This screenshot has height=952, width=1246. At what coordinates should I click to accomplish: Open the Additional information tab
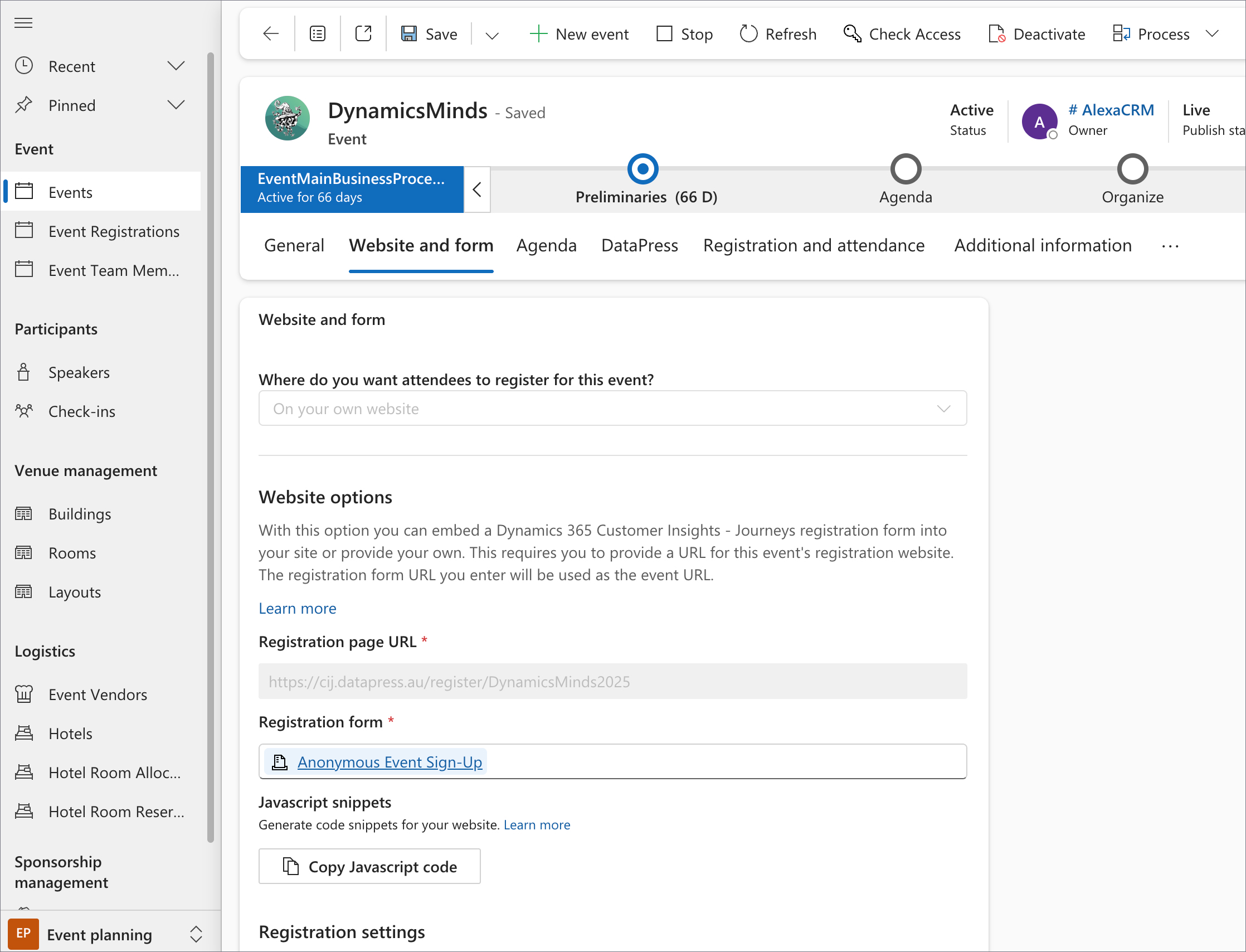click(1043, 245)
